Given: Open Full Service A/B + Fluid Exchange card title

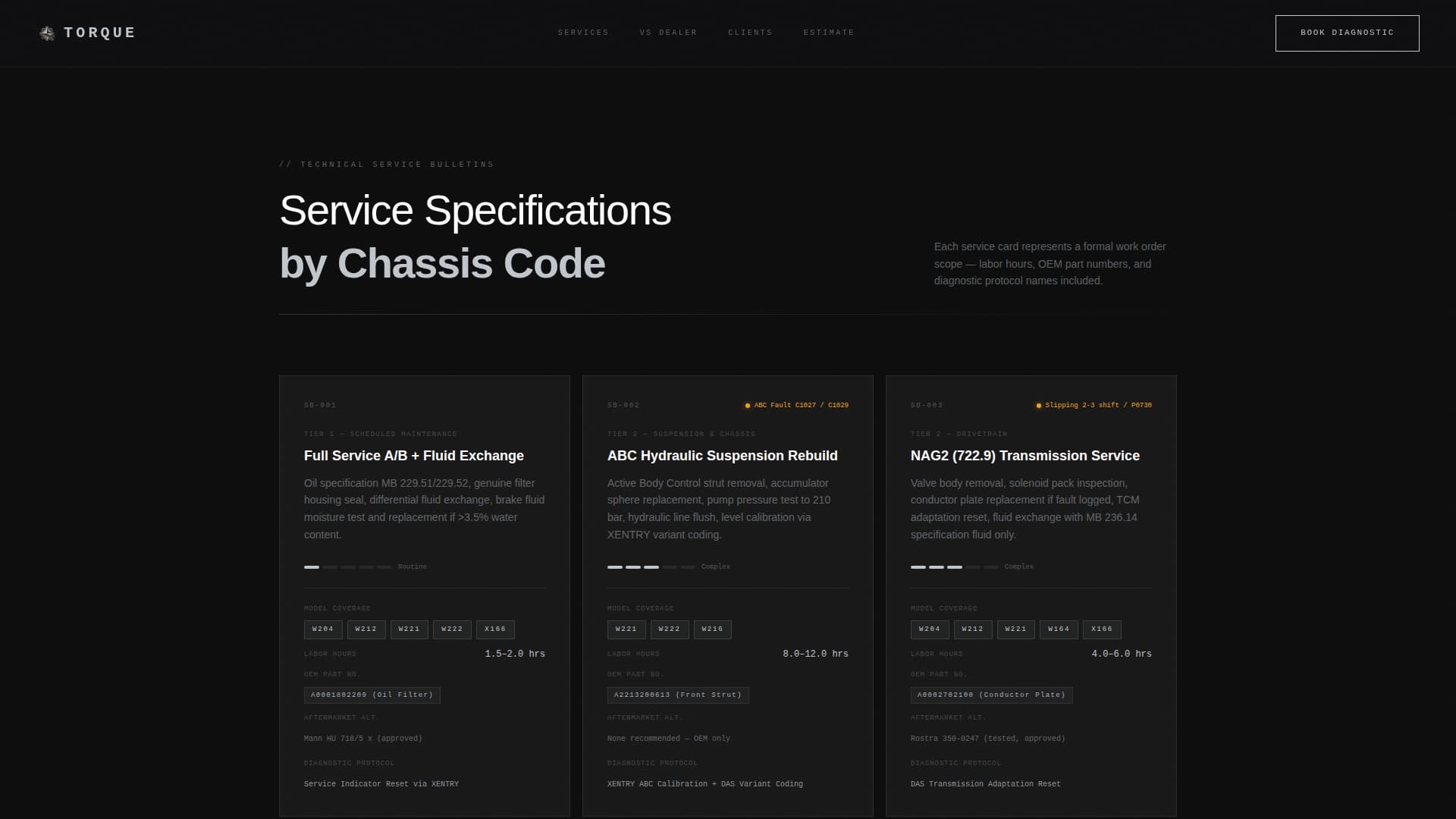Looking at the screenshot, I should [413, 456].
